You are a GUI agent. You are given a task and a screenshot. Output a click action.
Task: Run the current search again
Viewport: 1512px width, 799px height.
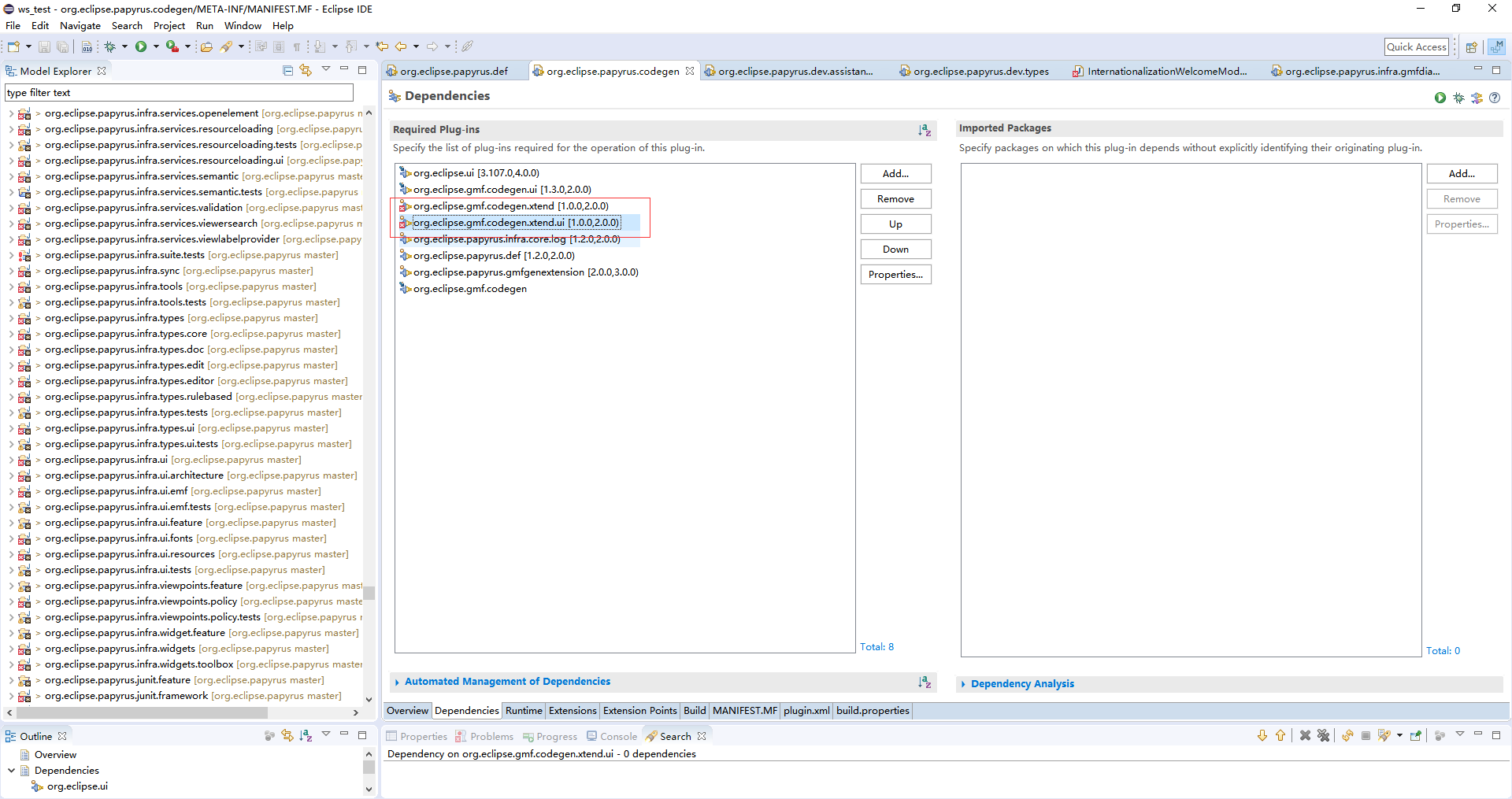(x=1347, y=735)
